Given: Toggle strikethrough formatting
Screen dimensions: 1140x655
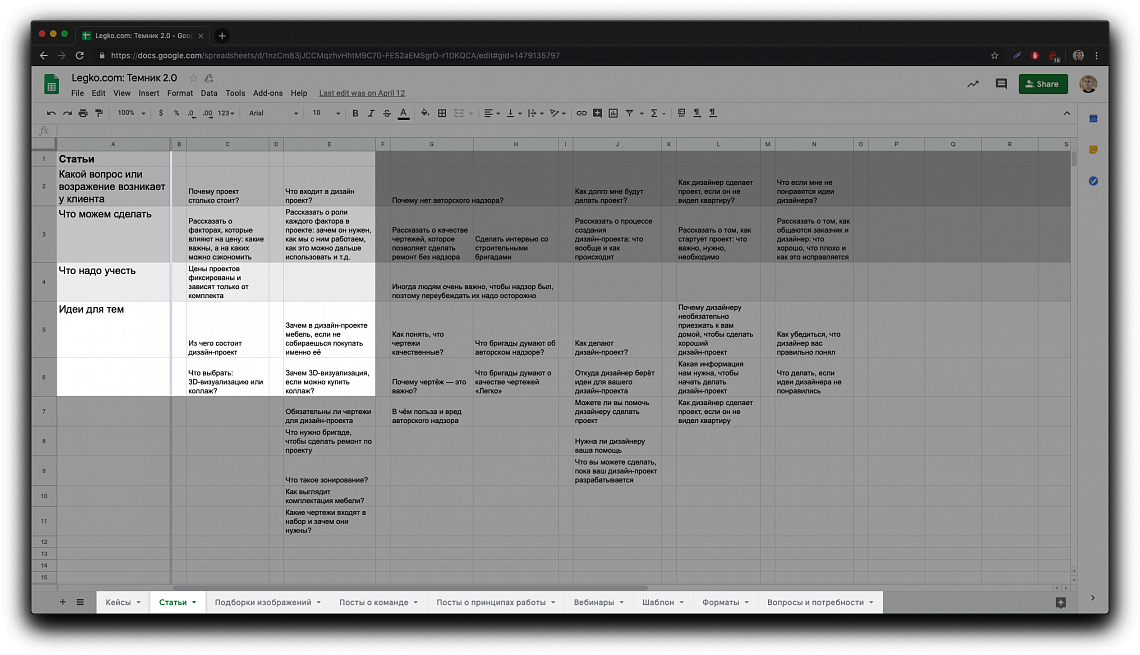Looking at the screenshot, I should pos(387,113).
